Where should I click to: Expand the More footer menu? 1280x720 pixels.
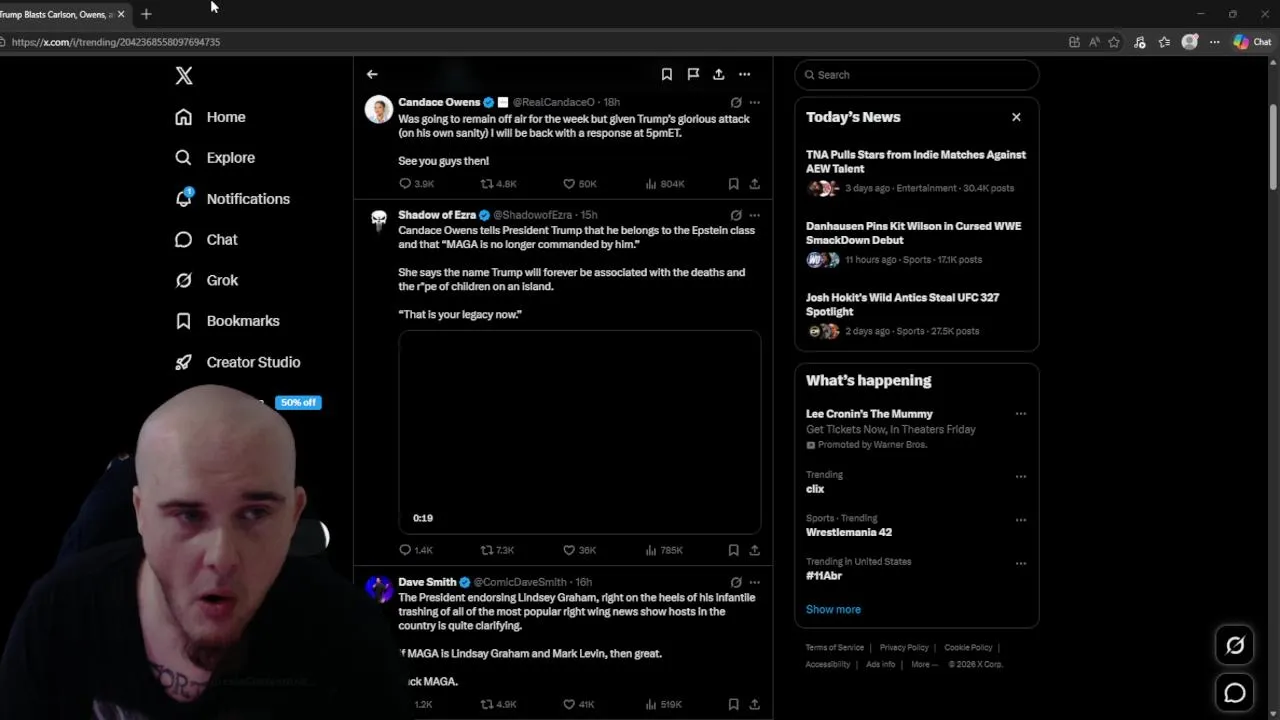[x=924, y=664]
